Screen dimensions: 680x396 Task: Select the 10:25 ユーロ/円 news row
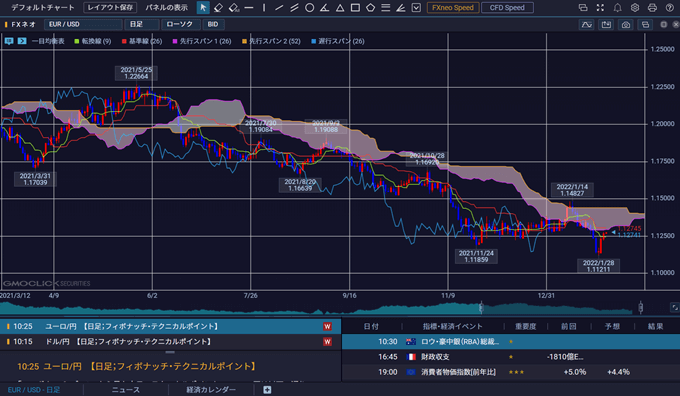170,326
